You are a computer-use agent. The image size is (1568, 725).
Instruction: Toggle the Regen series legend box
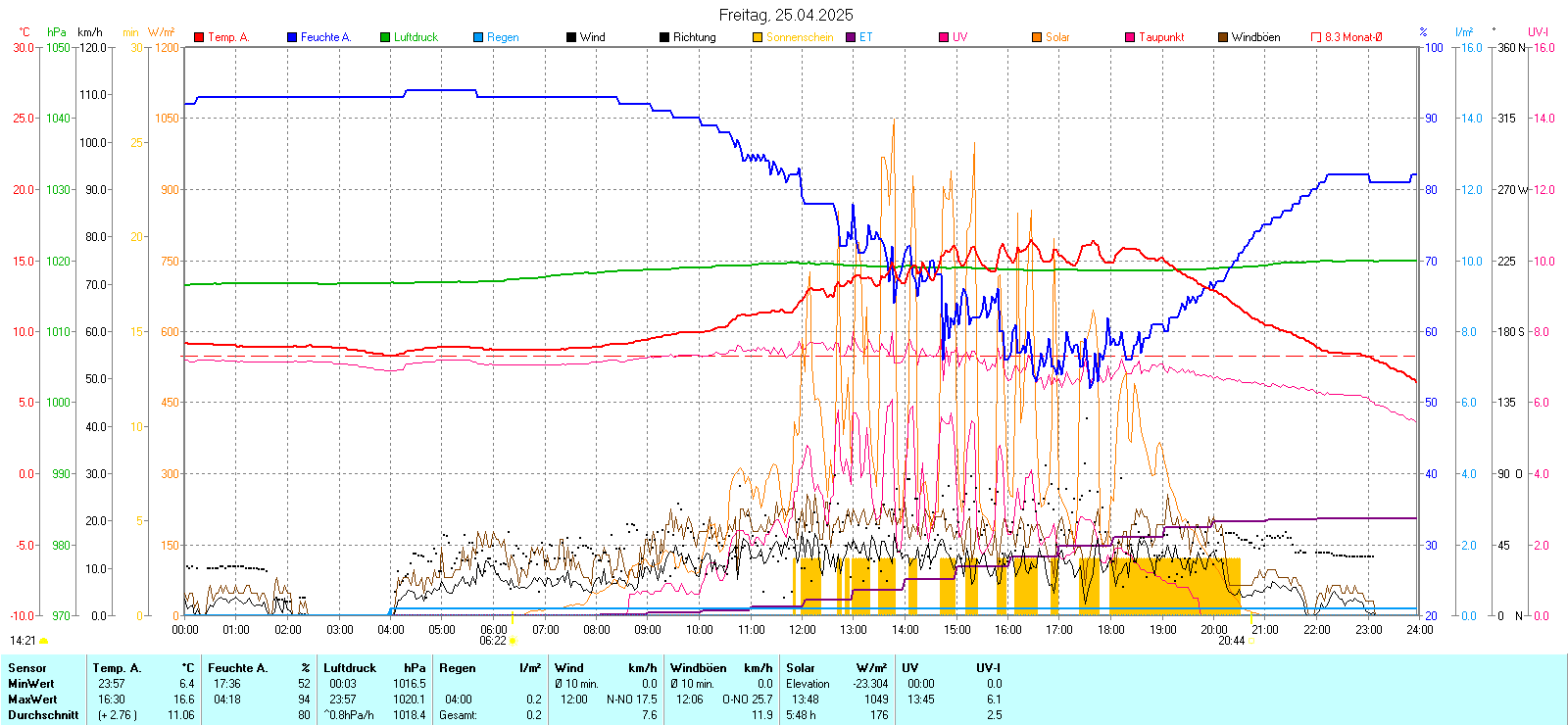478,37
